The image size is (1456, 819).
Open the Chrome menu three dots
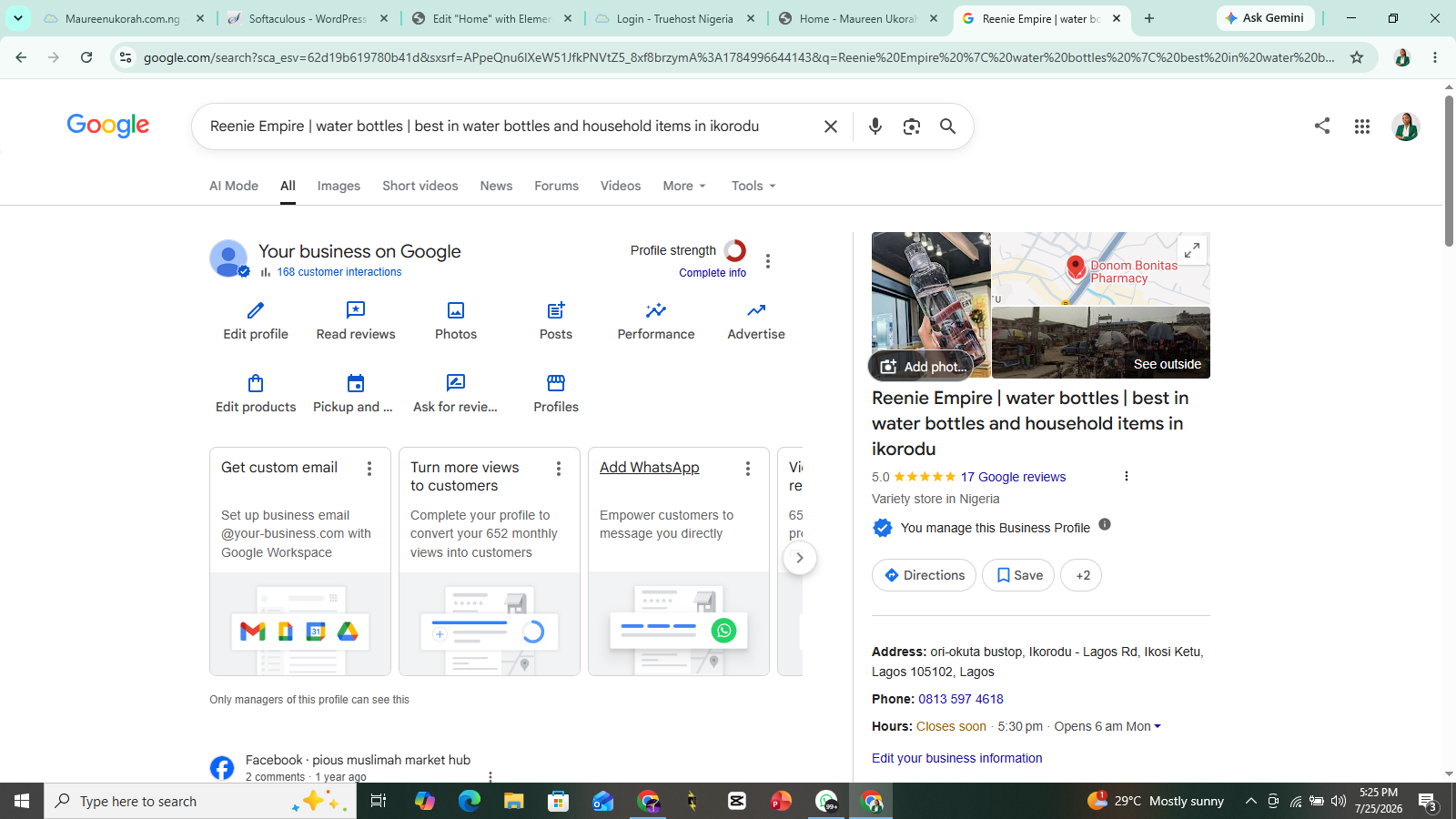click(1435, 57)
